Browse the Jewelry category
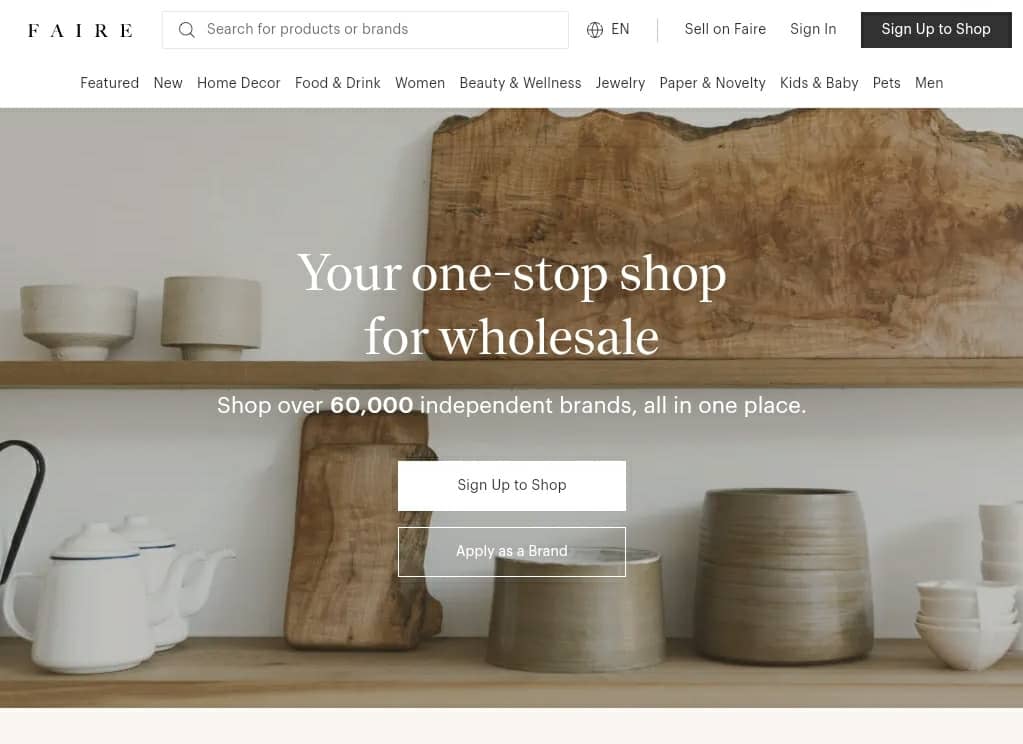The image size is (1023, 744). pyautogui.click(x=620, y=83)
